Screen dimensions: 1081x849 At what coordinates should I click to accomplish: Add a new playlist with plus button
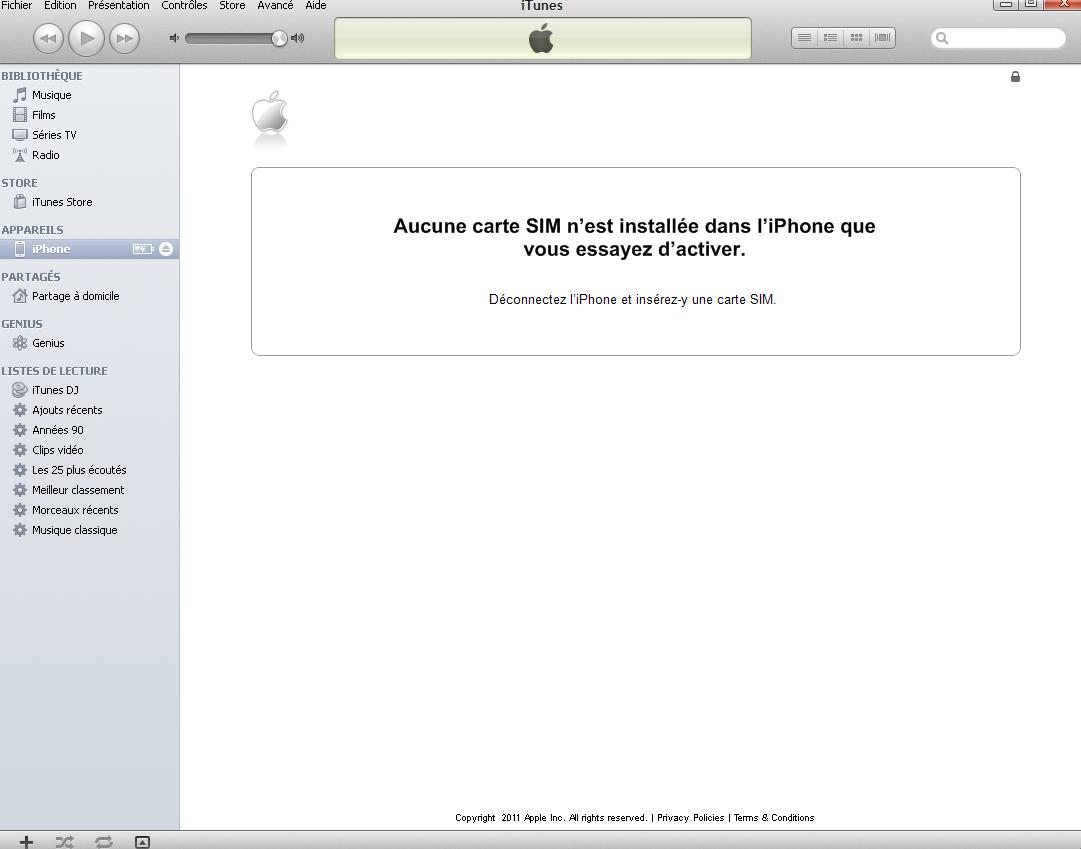[26, 841]
